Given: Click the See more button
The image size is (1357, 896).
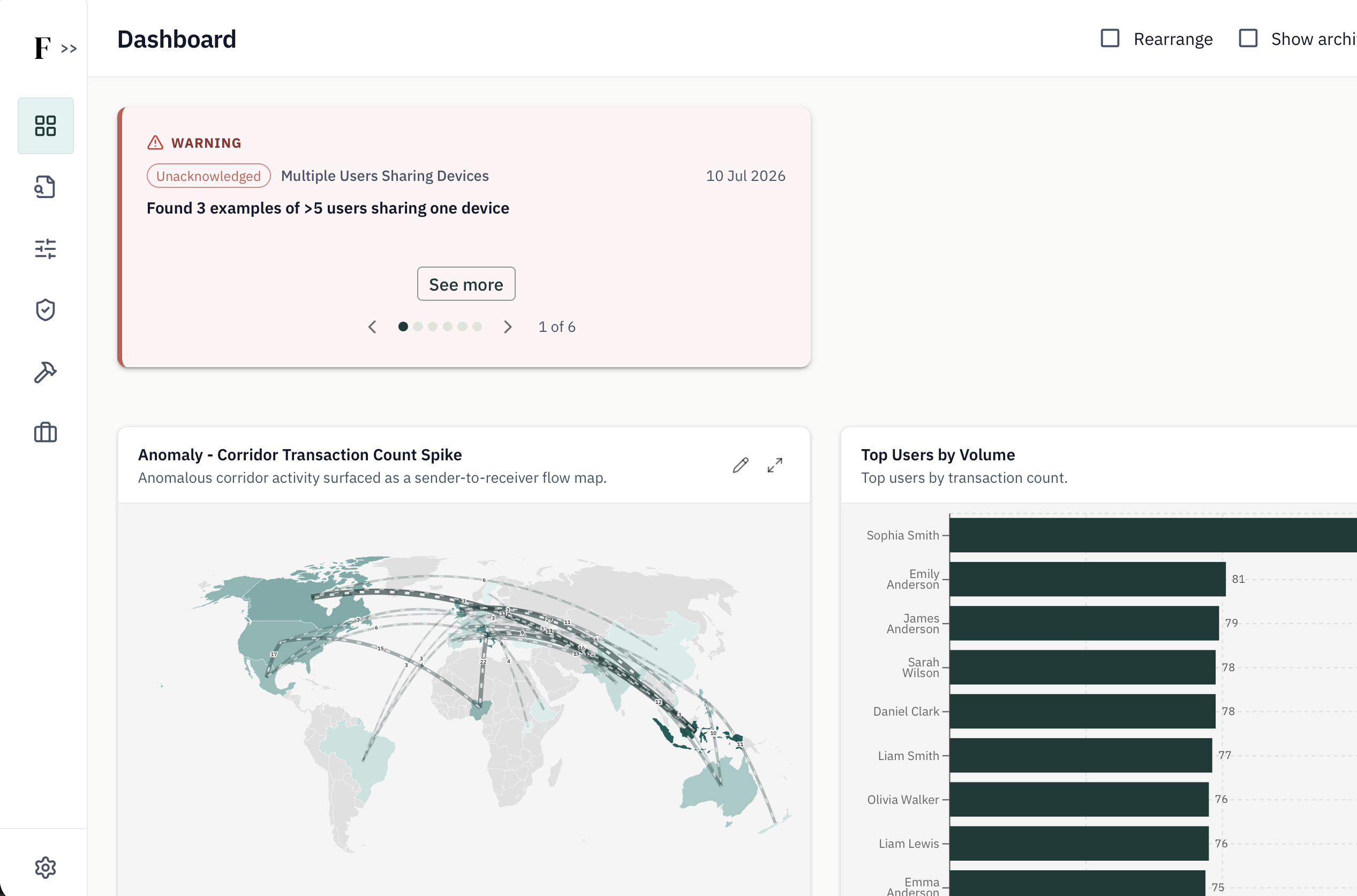Looking at the screenshot, I should (x=466, y=284).
